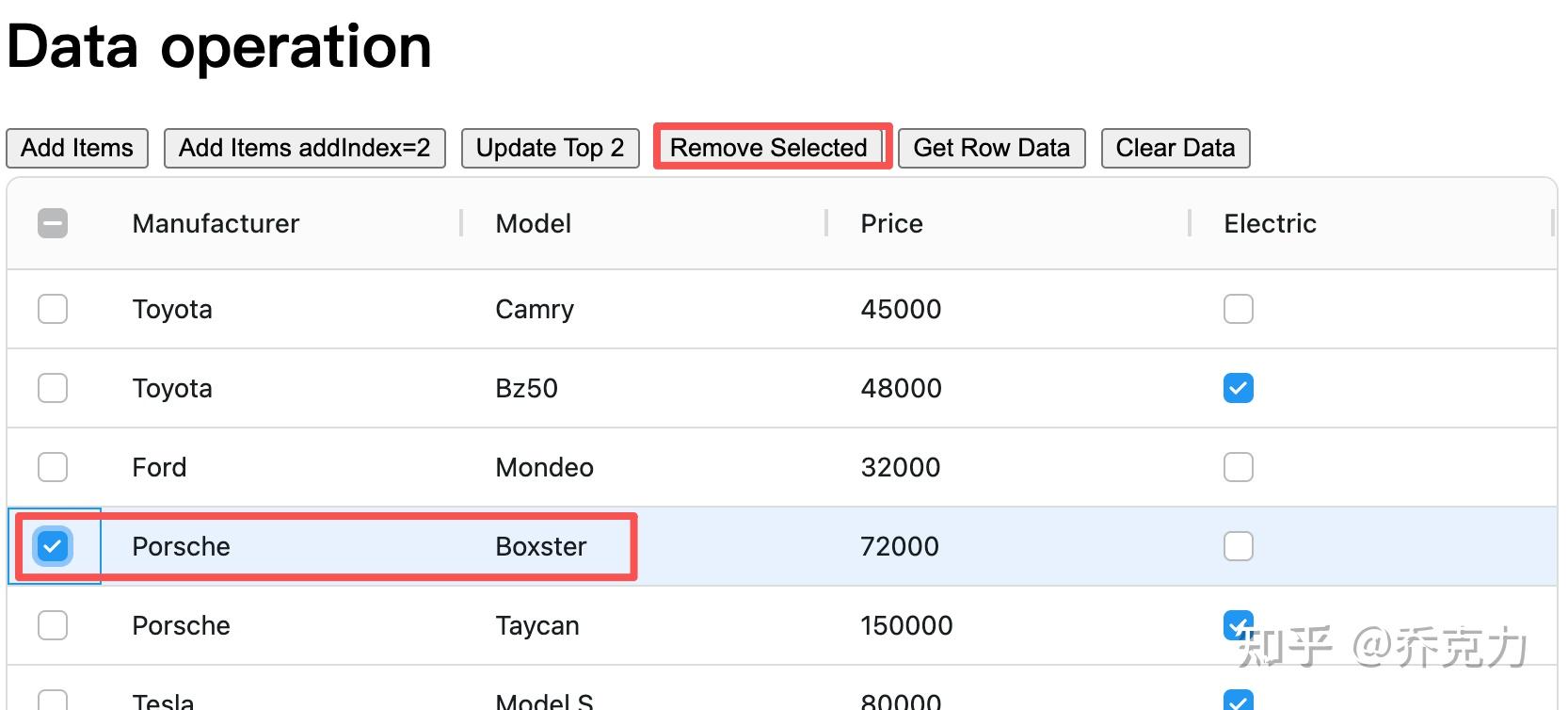Click the 32000 price cell
The height and width of the screenshot is (710, 1568).
click(x=901, y=467)
